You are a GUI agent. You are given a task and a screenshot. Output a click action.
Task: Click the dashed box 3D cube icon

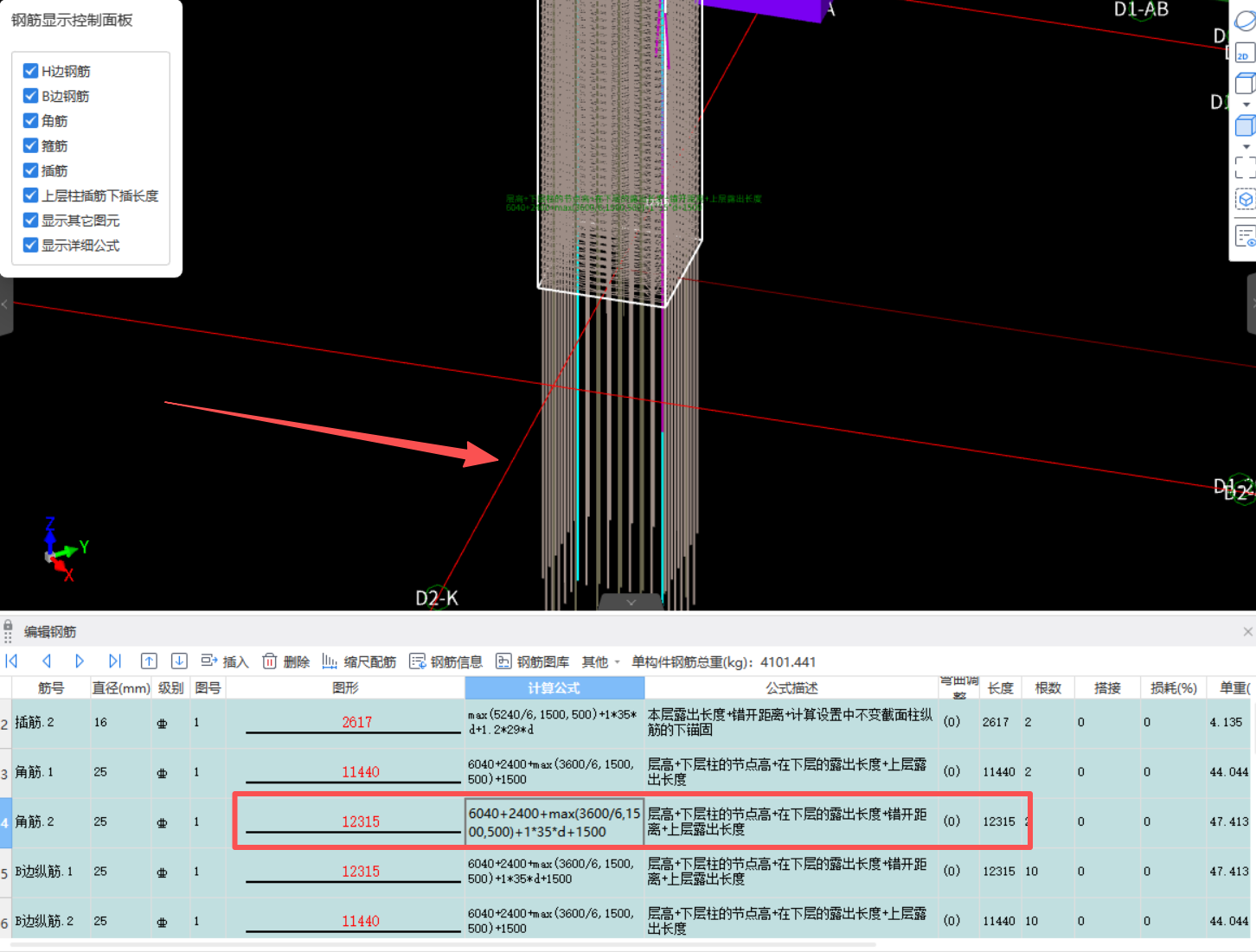[1245, 200]
